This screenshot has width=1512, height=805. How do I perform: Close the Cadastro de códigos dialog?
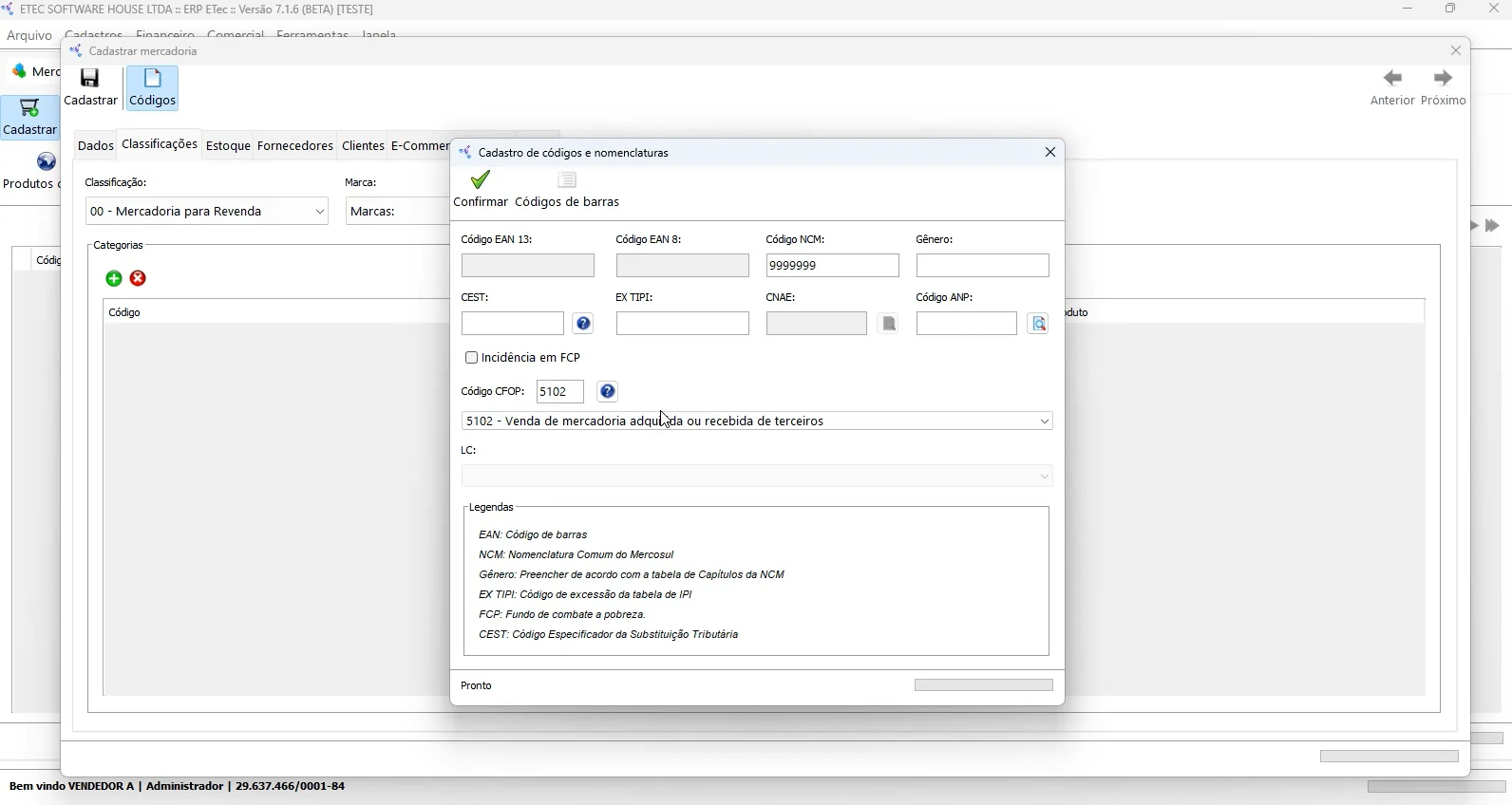pos(1050,152)
